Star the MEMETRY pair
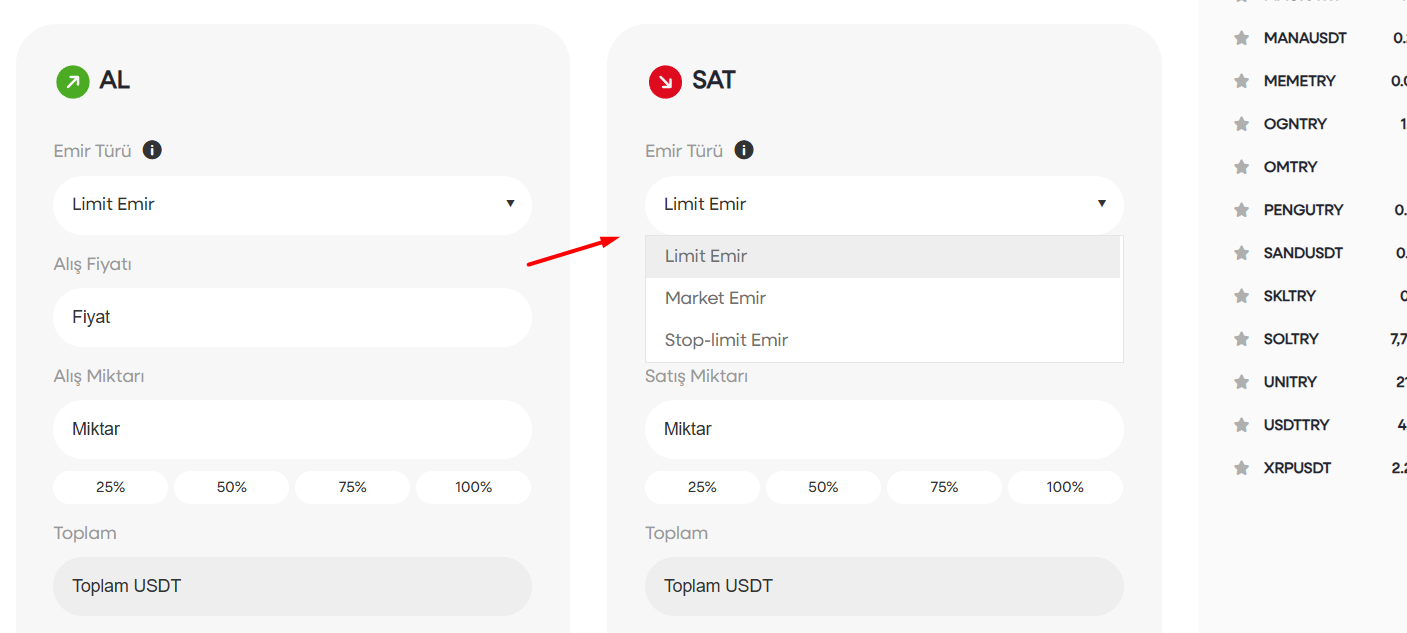Viewport: 1407px width, 633px height. click(x=1242, y=81)
